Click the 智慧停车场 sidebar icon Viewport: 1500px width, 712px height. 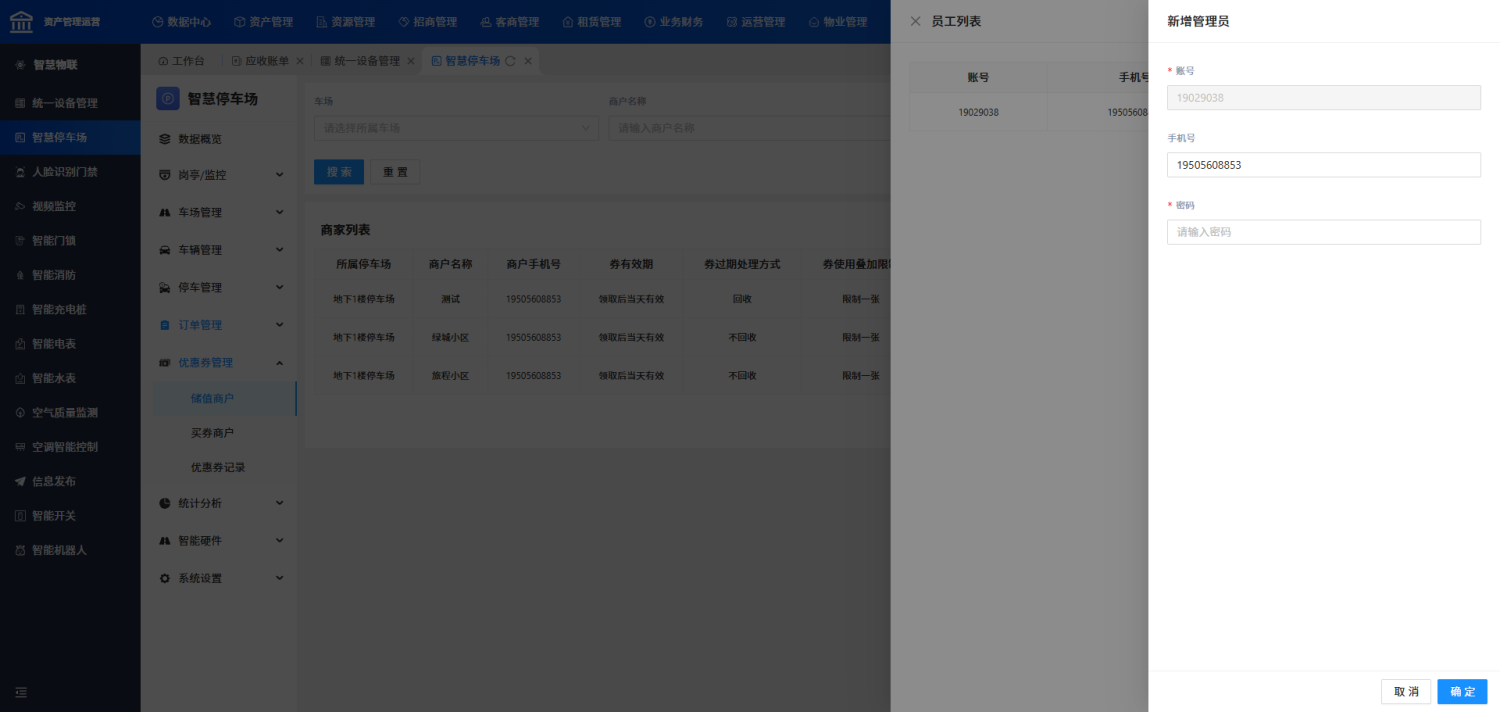tap(20, 138)
